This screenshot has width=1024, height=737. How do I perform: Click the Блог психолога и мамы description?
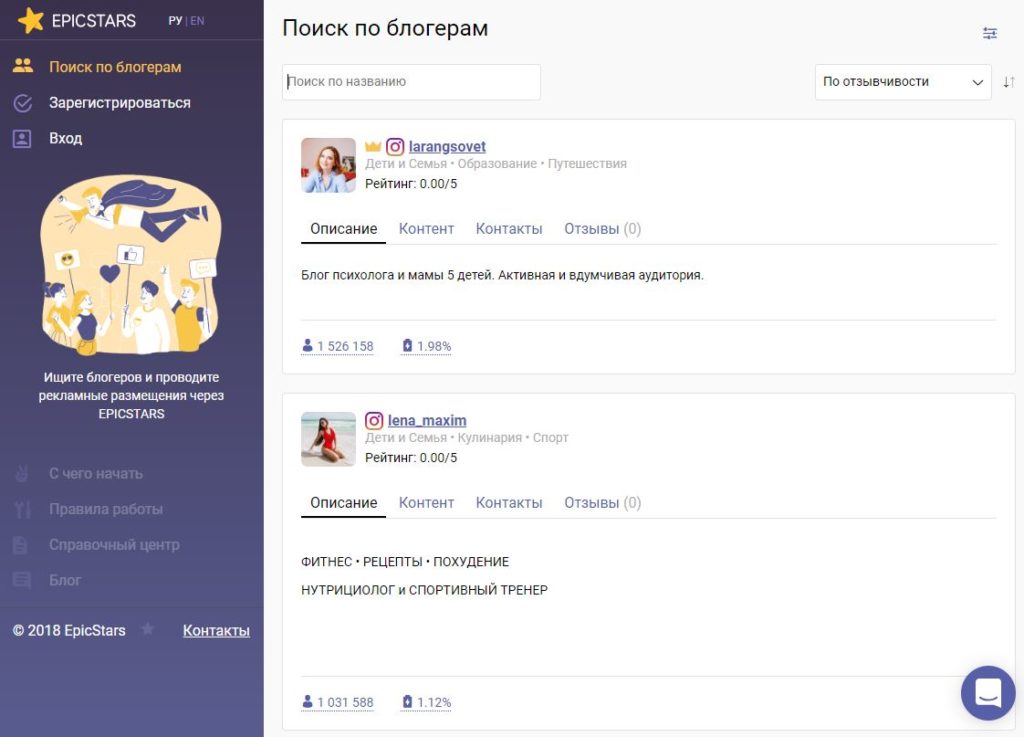502,275
